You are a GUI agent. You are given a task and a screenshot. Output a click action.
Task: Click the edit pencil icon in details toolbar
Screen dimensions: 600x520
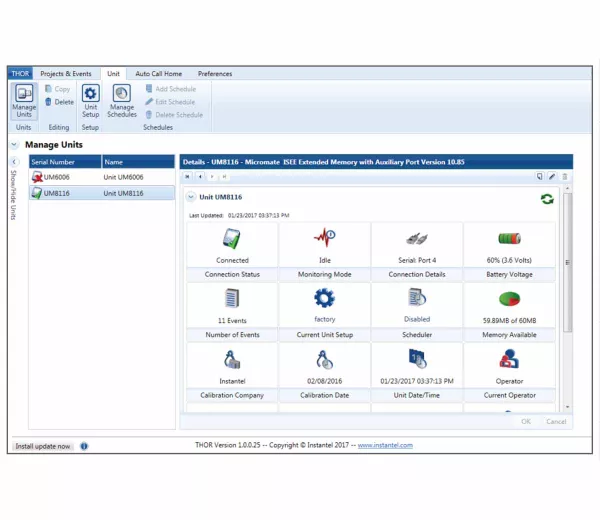tap(552, 176)
